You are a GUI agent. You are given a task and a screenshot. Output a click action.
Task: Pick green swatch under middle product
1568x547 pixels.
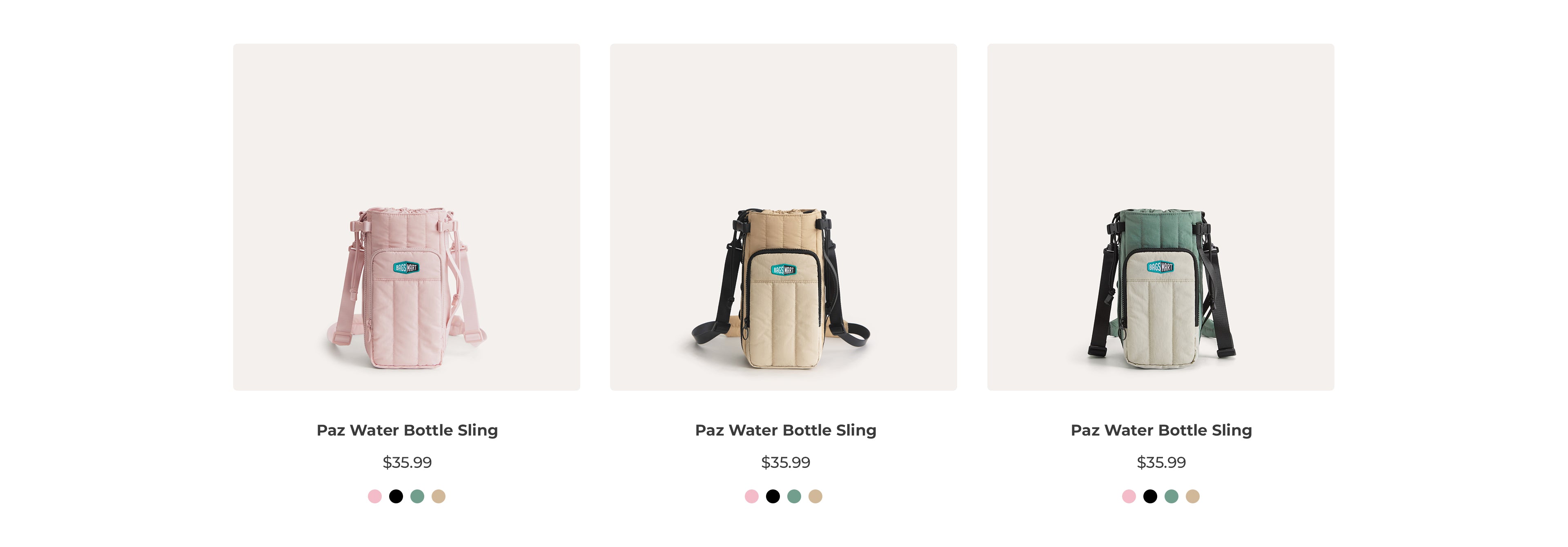(794, 496)
